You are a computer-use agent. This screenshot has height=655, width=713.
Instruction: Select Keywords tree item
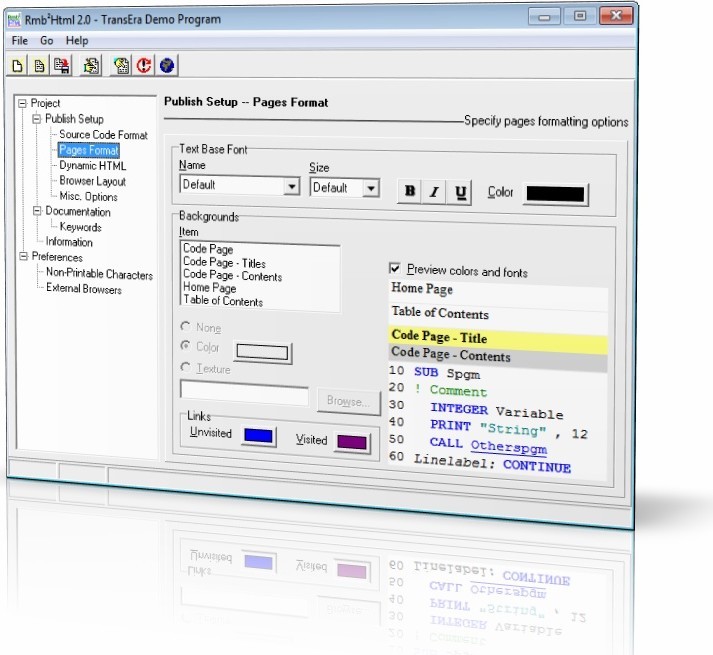(x=80, y=227)
